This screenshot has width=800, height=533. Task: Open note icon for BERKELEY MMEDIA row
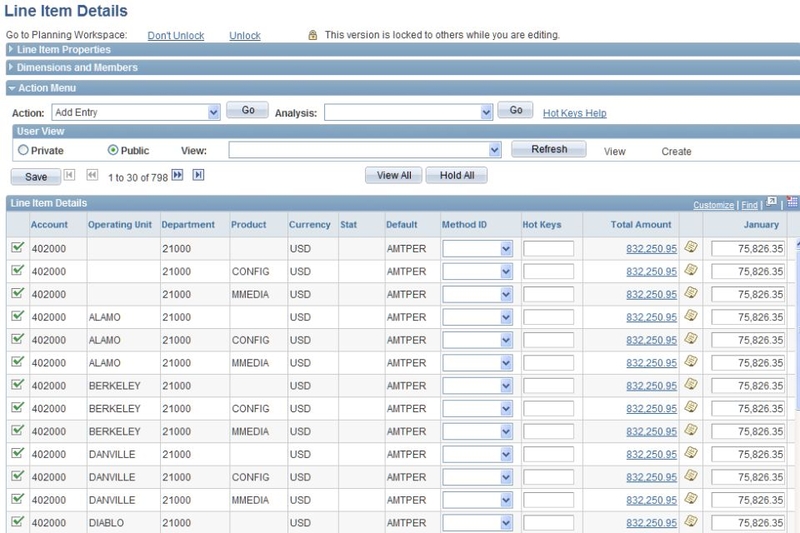691,429
